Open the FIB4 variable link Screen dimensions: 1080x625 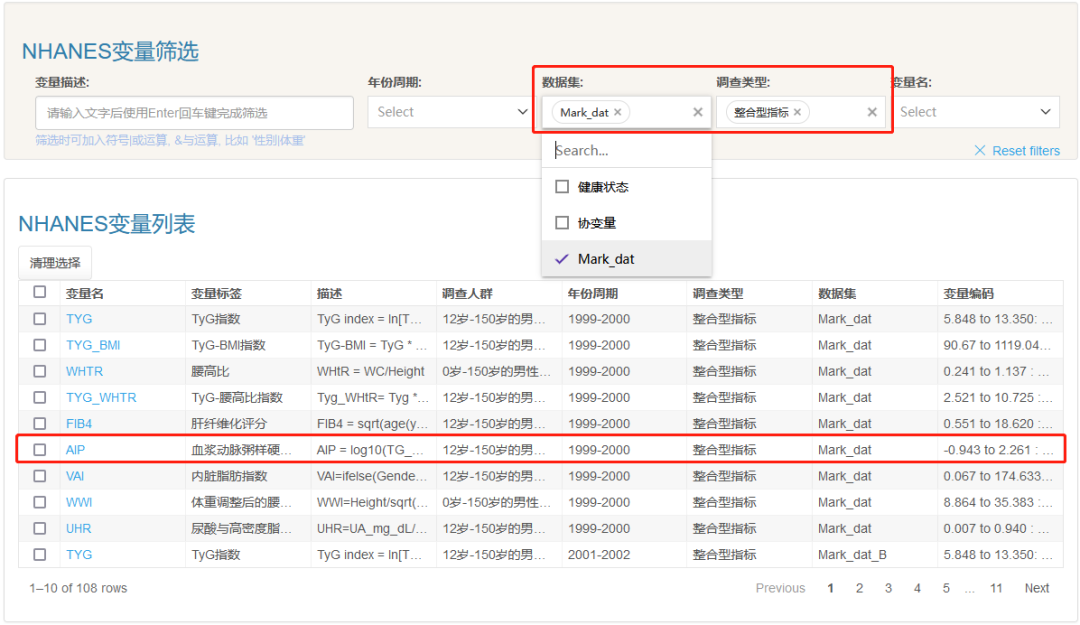pyautogui.click(x=78, y=423)
